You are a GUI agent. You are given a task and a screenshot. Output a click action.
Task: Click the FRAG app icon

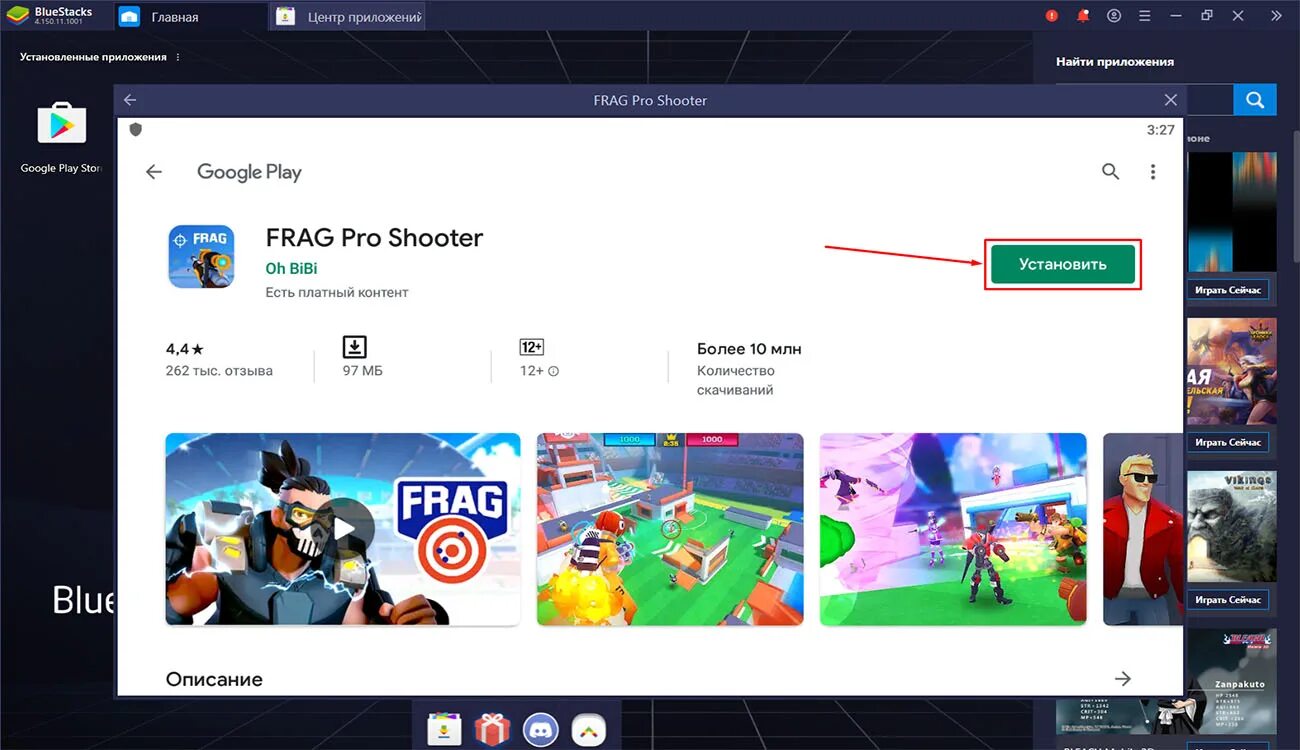(201, 257)
